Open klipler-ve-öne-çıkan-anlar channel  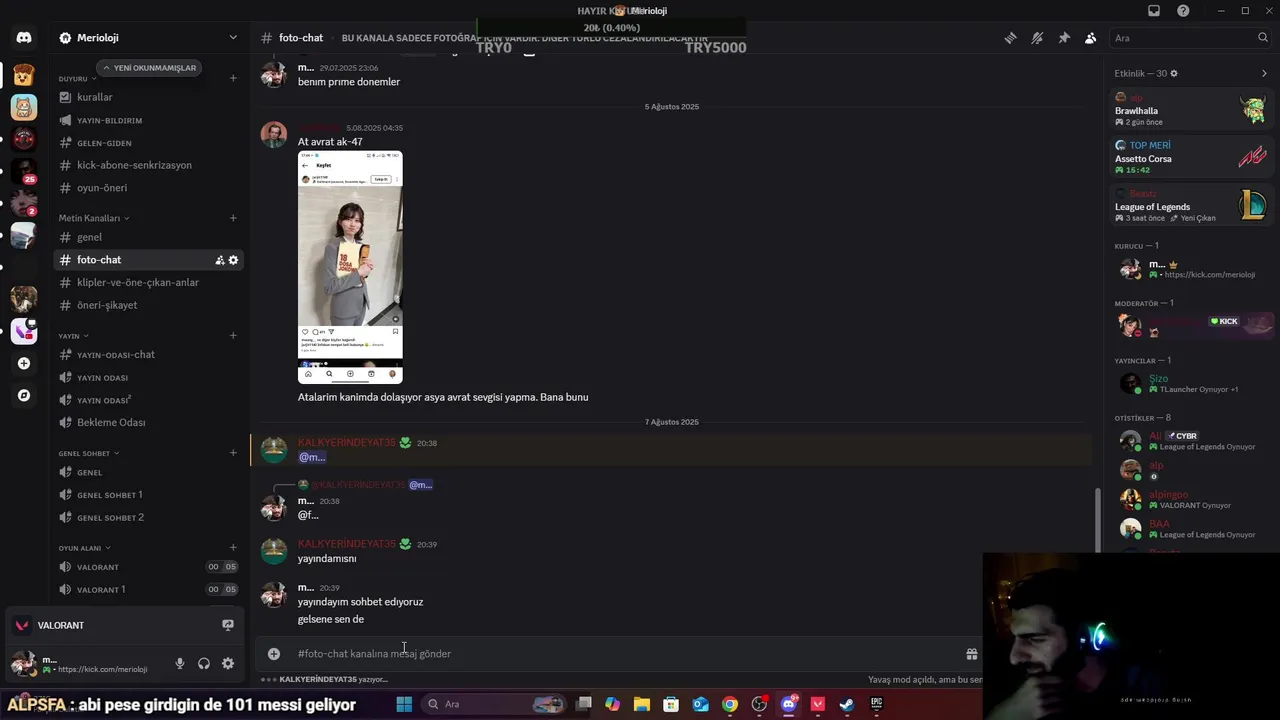pos(148,282)
